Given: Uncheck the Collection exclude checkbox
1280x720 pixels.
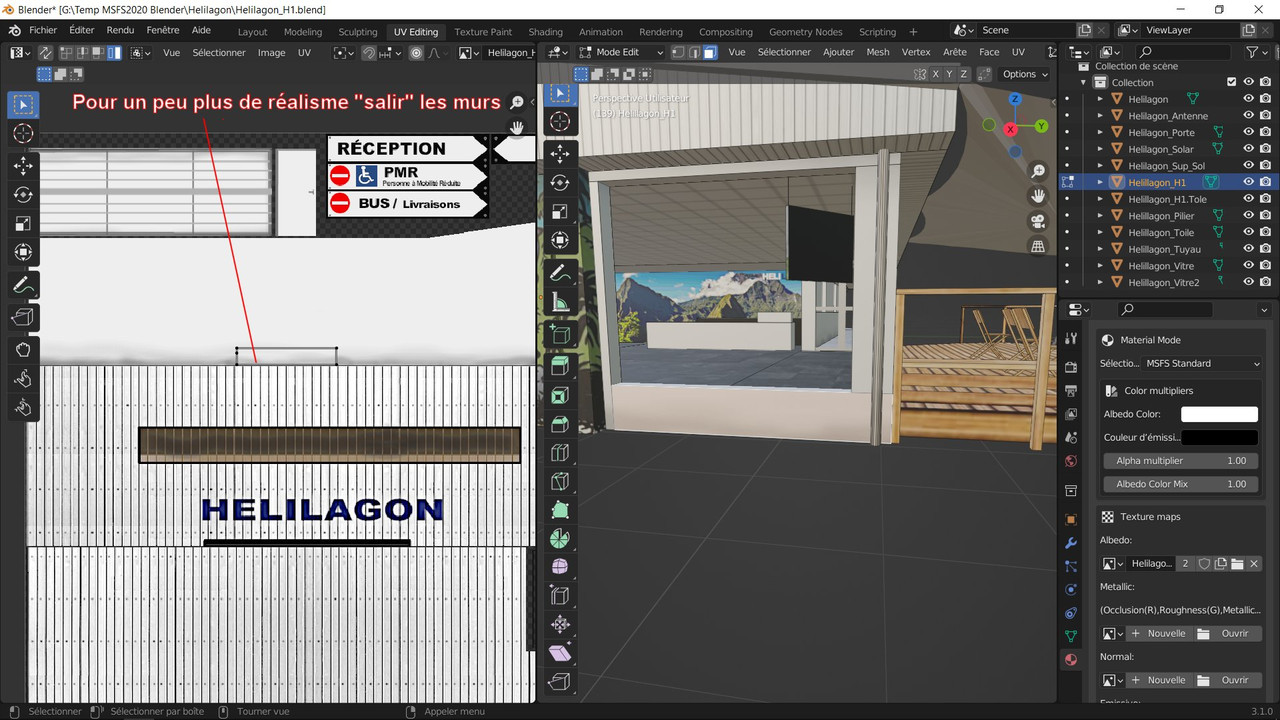Looking at the screenshot, I should click(1232, 82).
